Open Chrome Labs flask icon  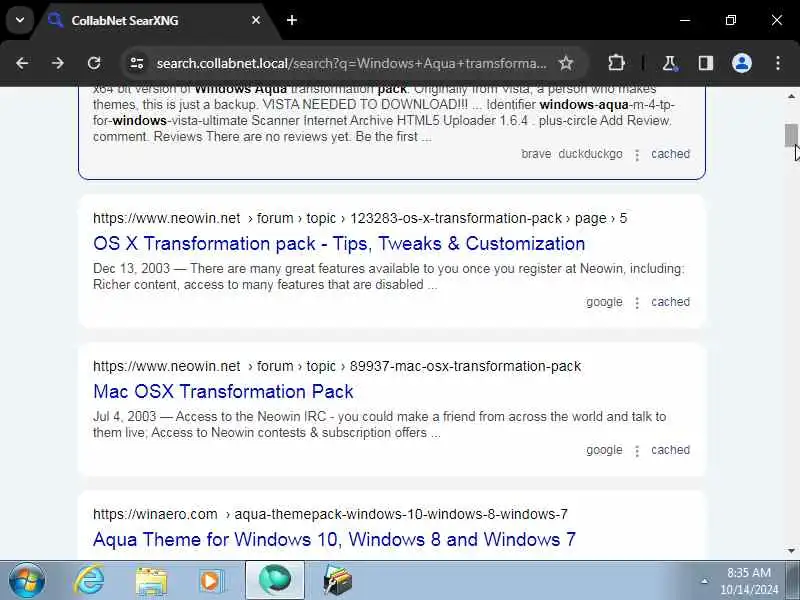pyautogui.click(x=669, y=63)
